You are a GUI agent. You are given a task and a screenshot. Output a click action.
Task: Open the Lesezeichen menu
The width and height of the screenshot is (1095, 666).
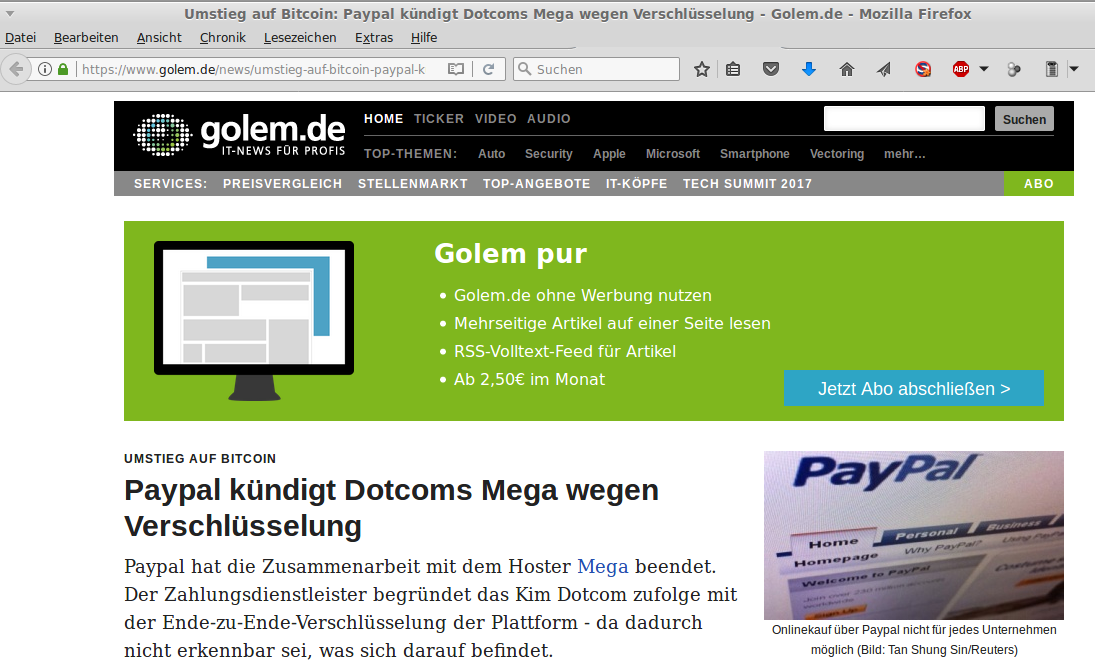[x=300, y=38]
